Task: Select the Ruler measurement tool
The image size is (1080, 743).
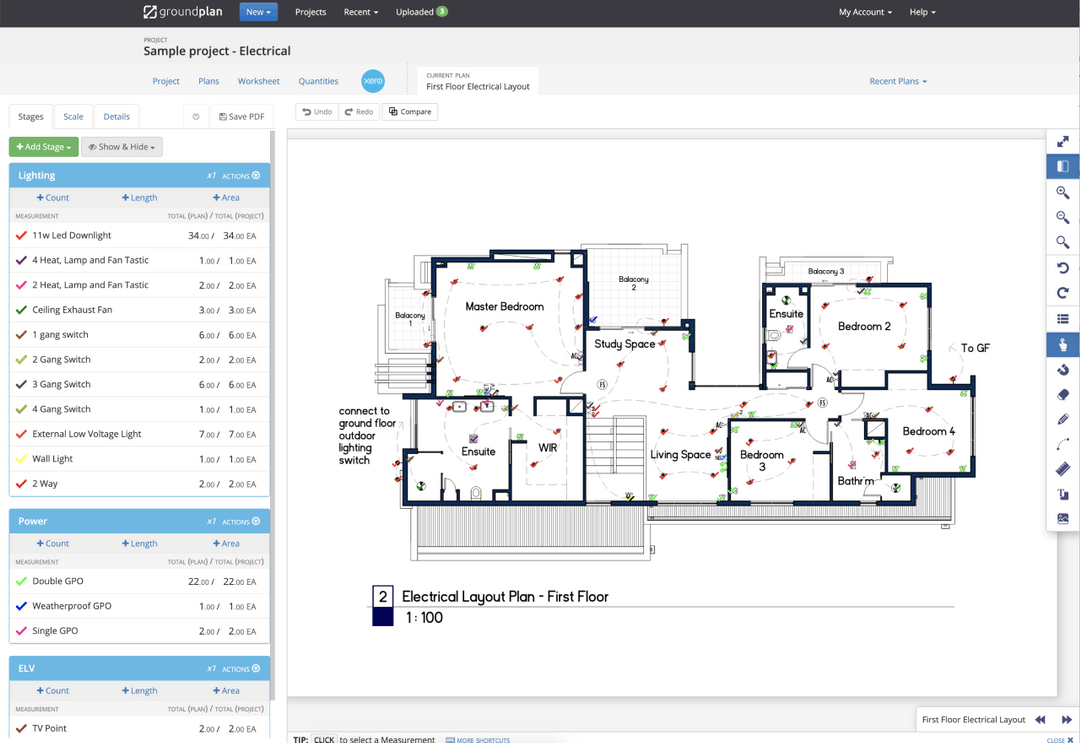Action: pos(1062,469)
